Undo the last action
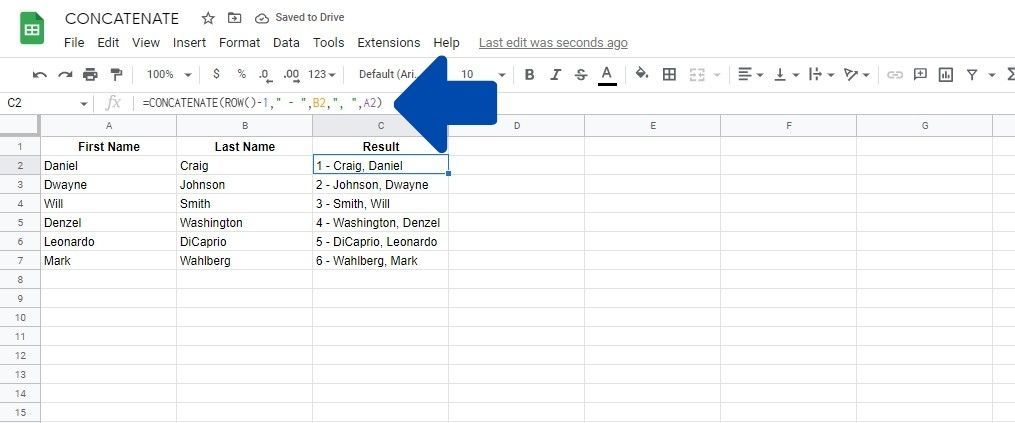Image resolution: width=1015 pixels, height=423 pixels. 39,74
